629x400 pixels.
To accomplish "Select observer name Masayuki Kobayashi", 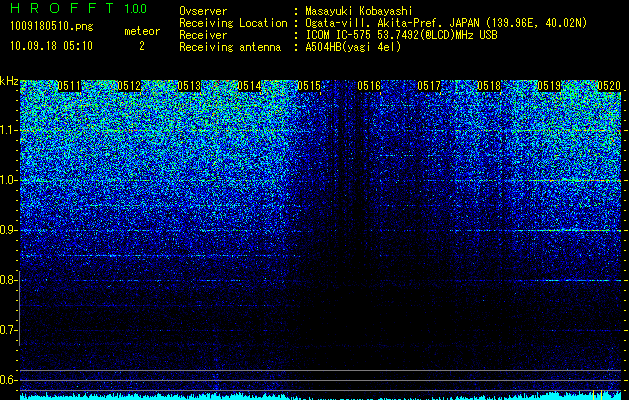I will 359,11.
